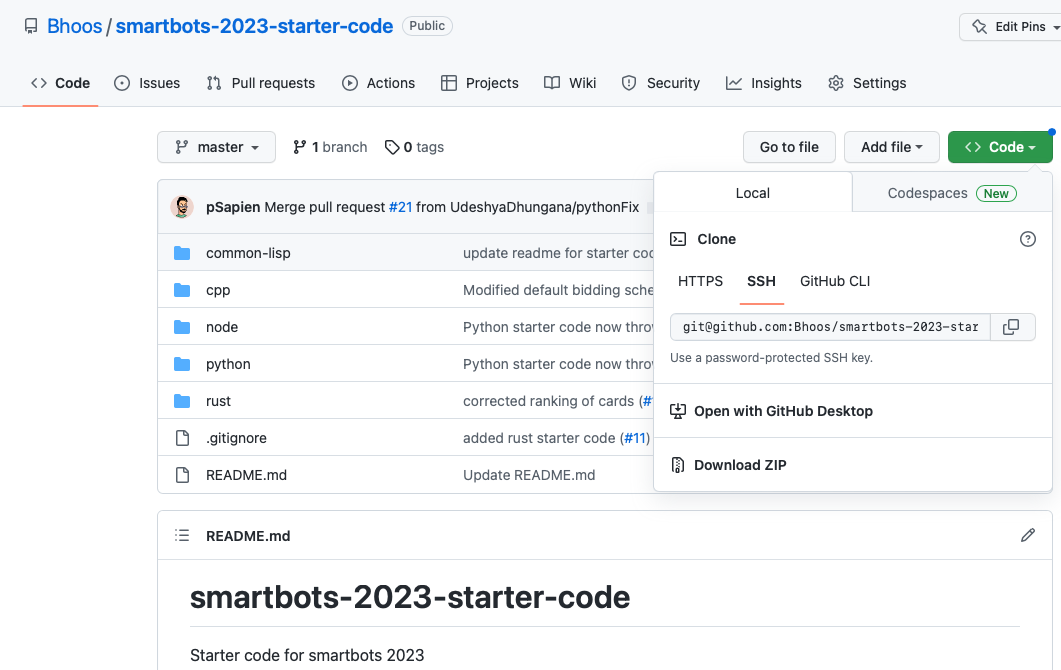Select the Local tab in clone panel
1061x670 pixels.
click(x=752, y=193)
